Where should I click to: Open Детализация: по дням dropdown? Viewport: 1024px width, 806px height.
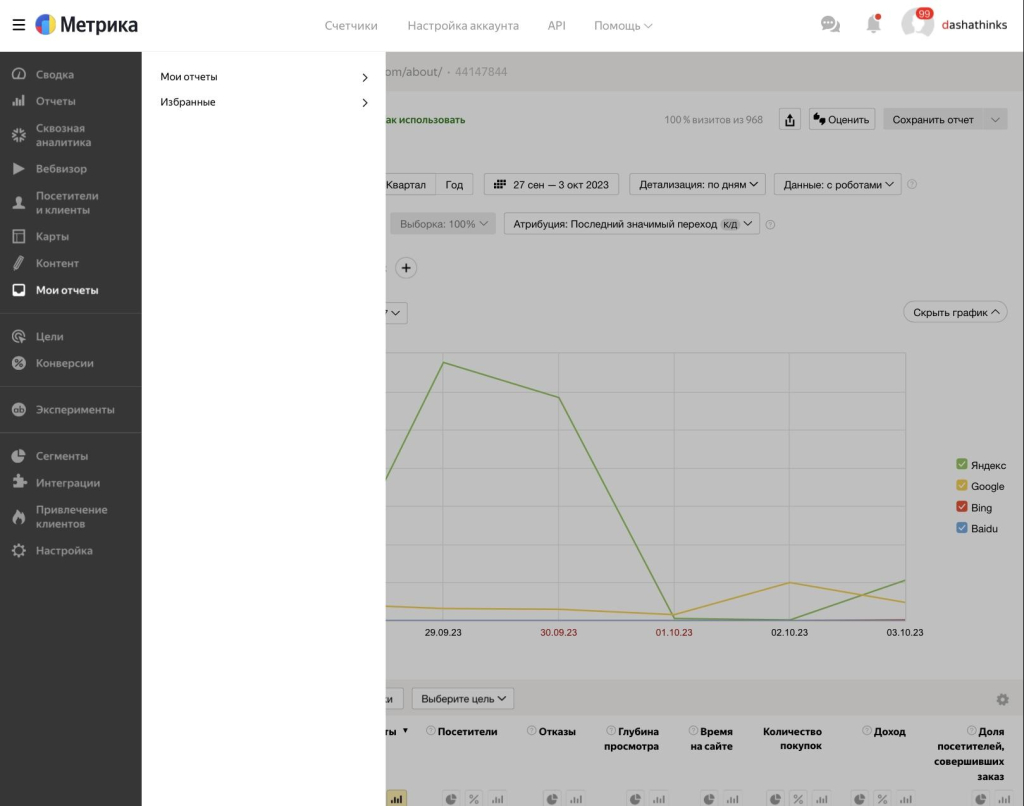[x=697, y=185]
